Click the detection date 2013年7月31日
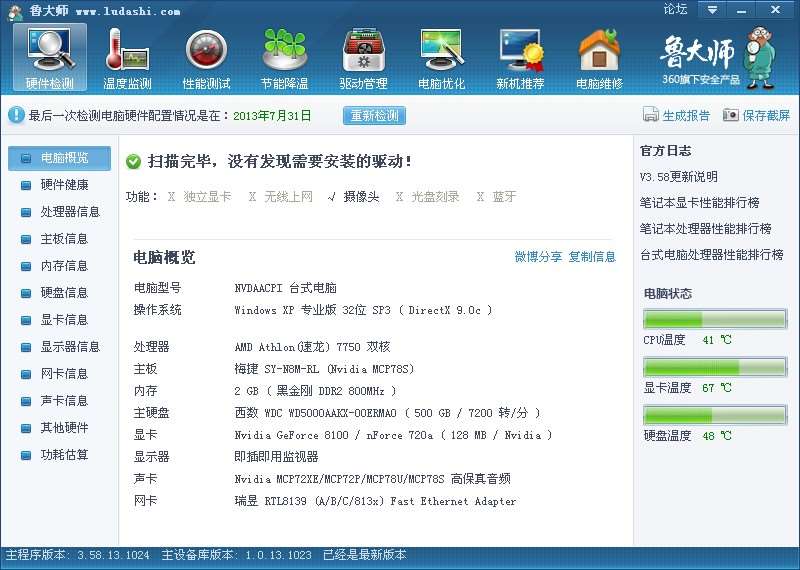Viewport: 800px width, 570px height. click(272, 116)
